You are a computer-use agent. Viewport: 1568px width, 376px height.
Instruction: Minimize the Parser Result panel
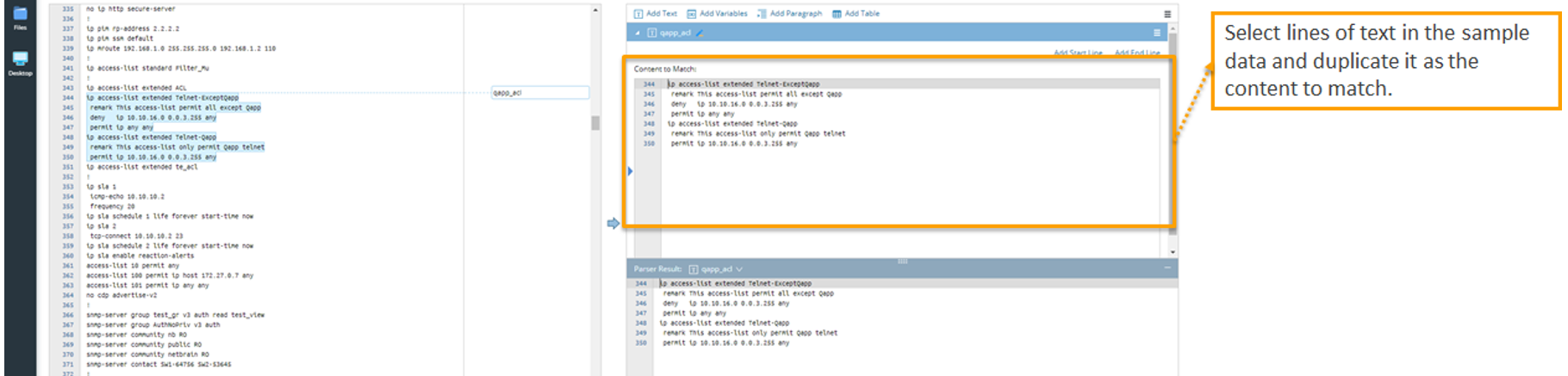[x=1167, y=268]
